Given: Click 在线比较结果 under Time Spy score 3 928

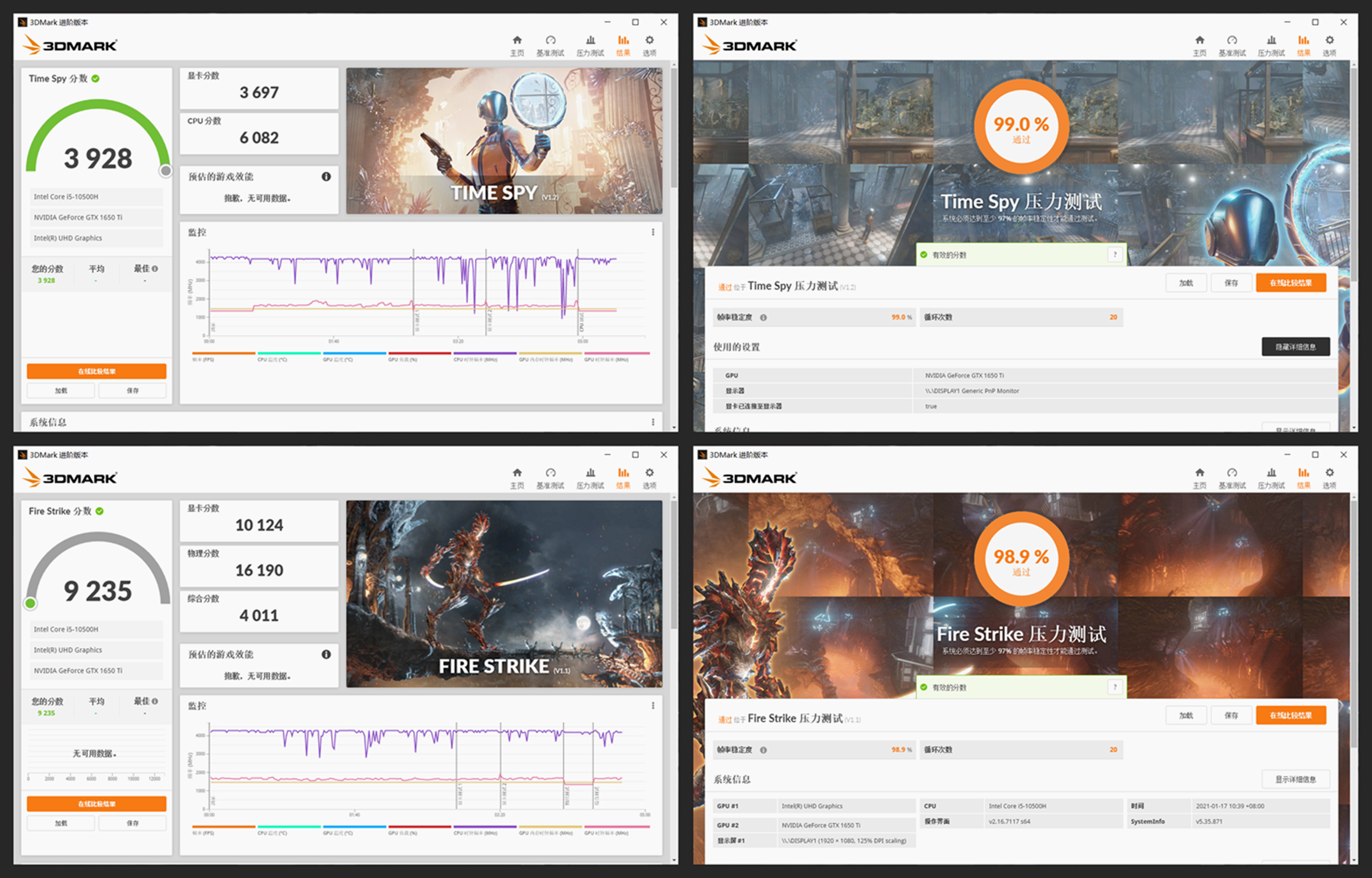Looking at the screenshot, I should click(96, 372).
